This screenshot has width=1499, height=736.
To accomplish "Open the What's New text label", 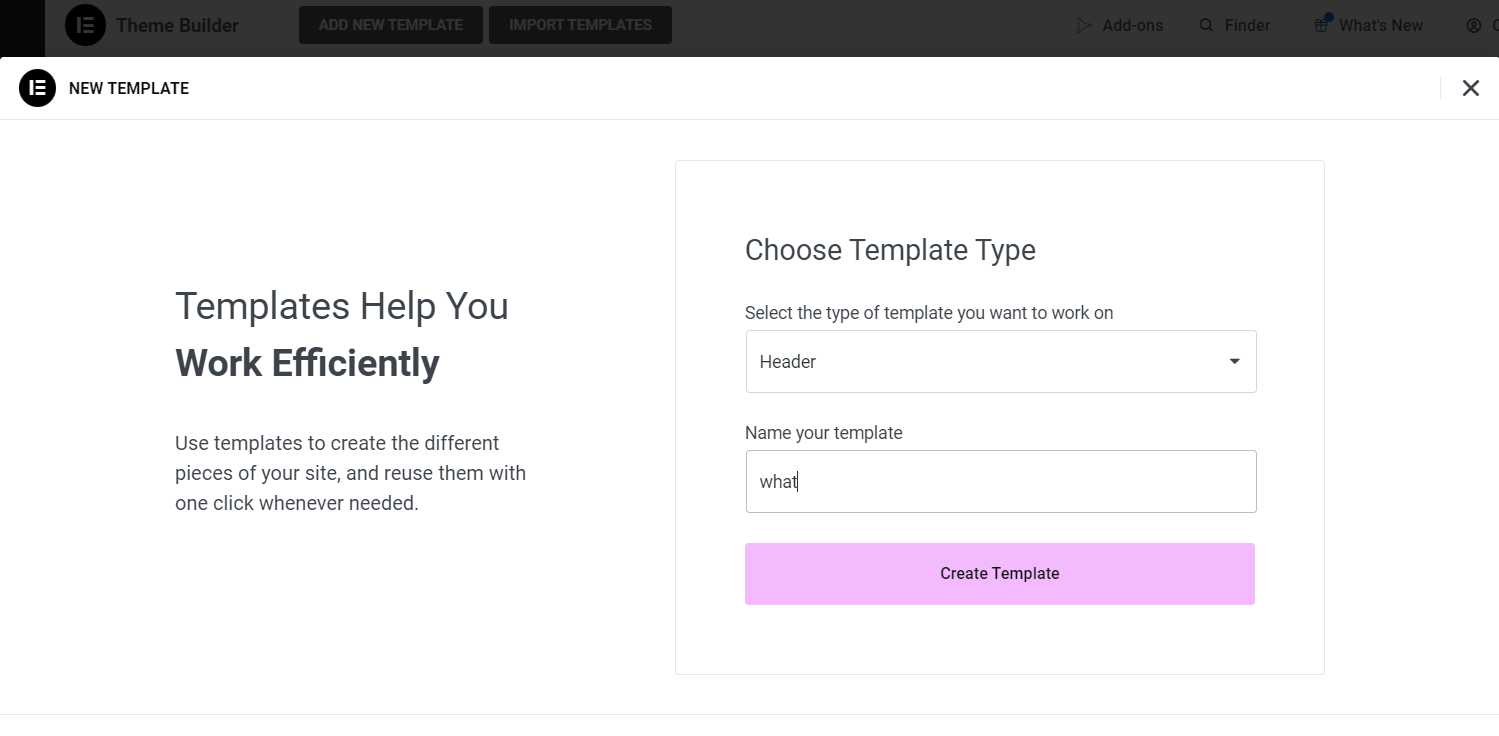I will pos(1380,25).
